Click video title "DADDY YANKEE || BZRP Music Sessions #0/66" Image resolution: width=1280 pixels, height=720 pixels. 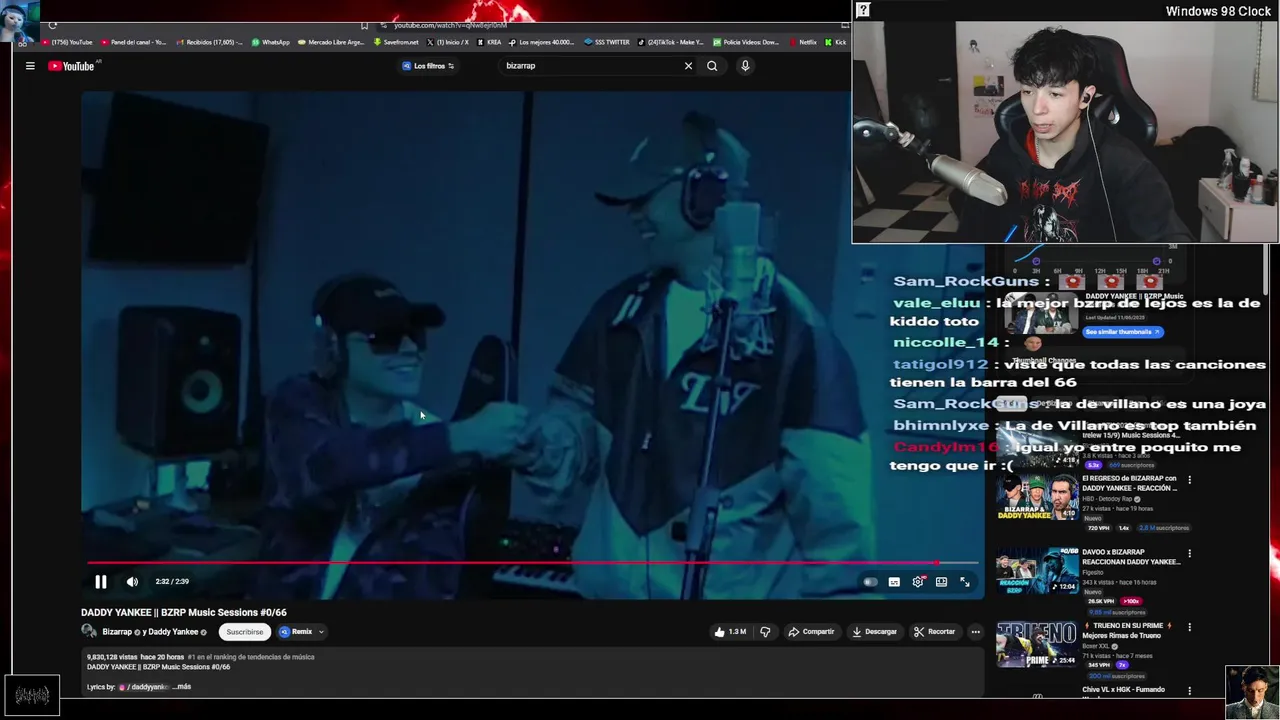(184, 613)
